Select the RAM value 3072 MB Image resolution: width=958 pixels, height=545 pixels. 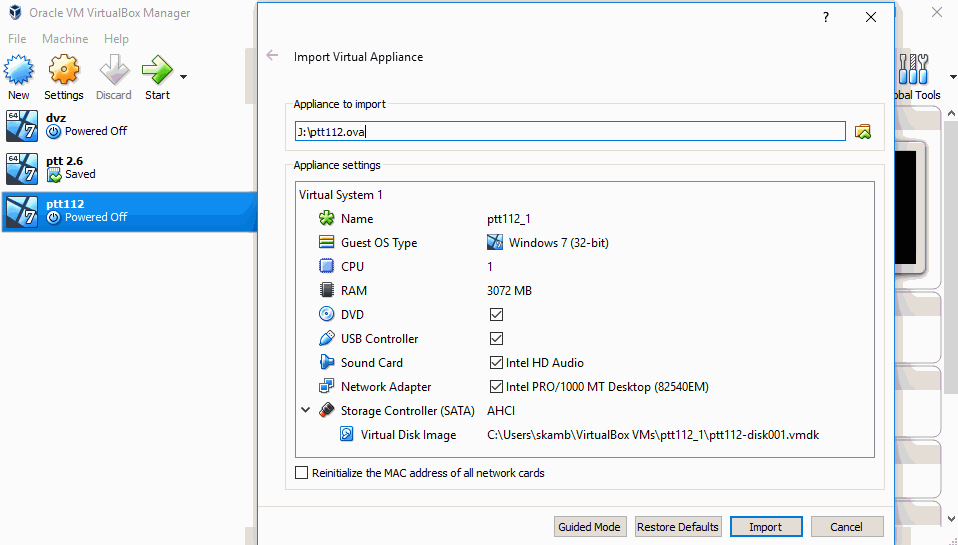pos(510,291)
